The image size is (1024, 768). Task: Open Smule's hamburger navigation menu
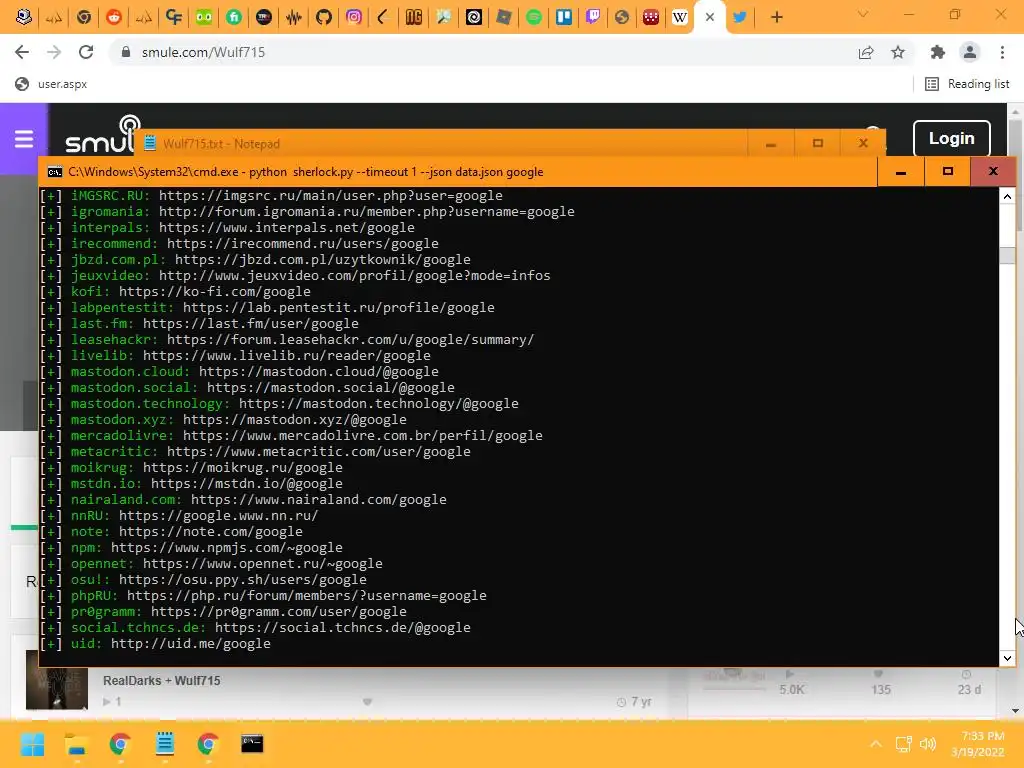(24, 139)
